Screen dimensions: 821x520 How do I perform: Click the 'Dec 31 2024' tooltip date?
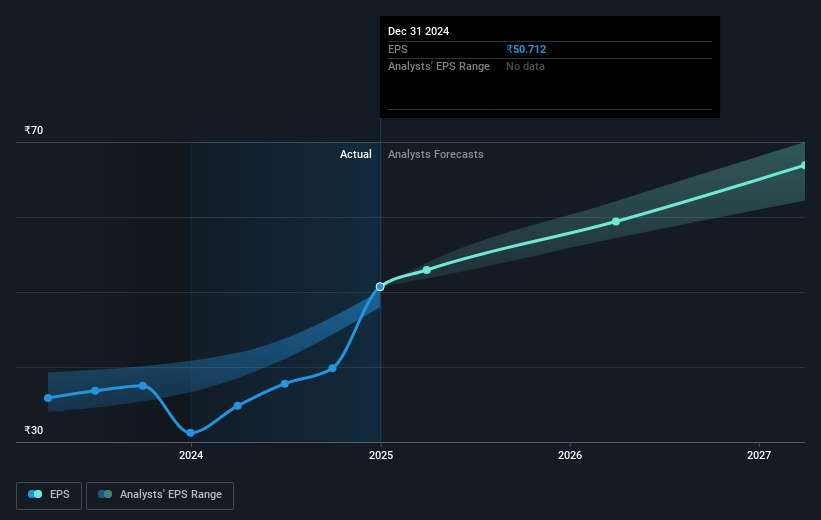(x=418, y=31)
